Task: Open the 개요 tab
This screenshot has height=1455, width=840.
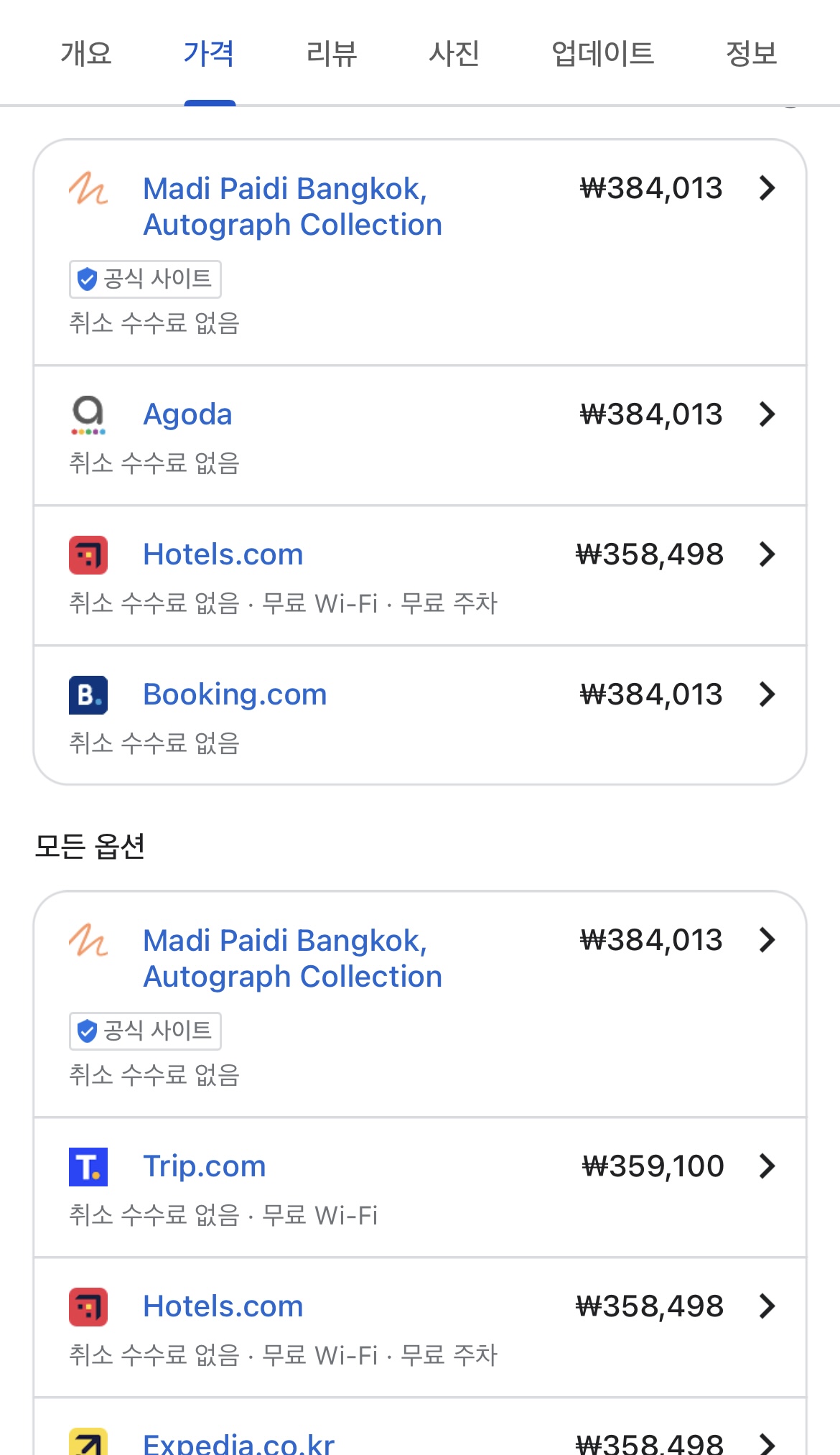Action: coord(86,54)
